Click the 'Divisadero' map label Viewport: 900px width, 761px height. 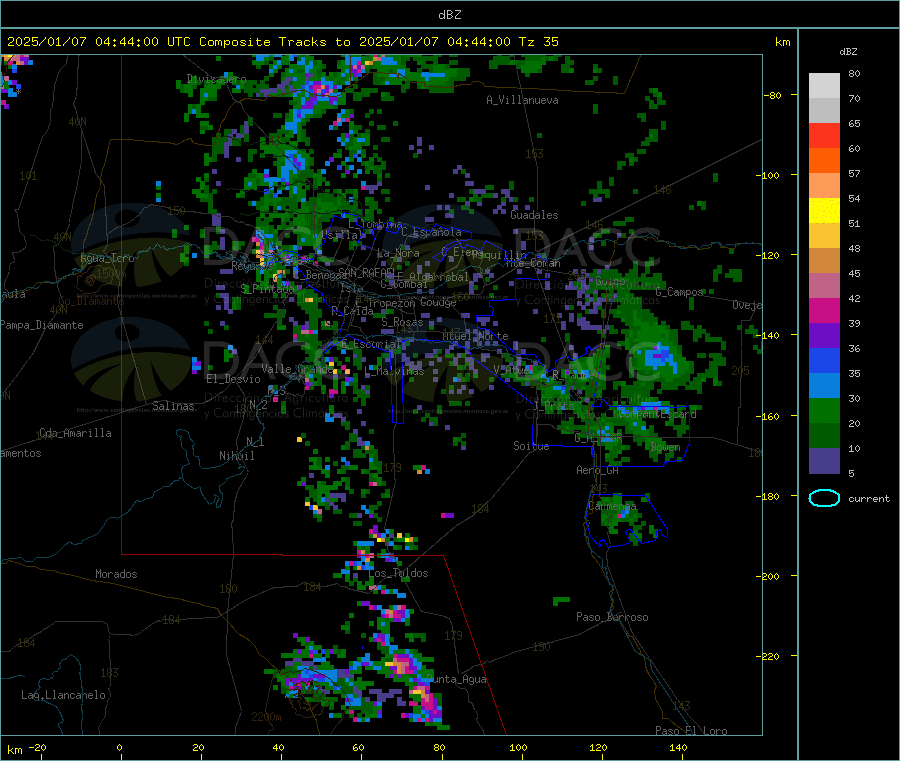pos(216,79)
